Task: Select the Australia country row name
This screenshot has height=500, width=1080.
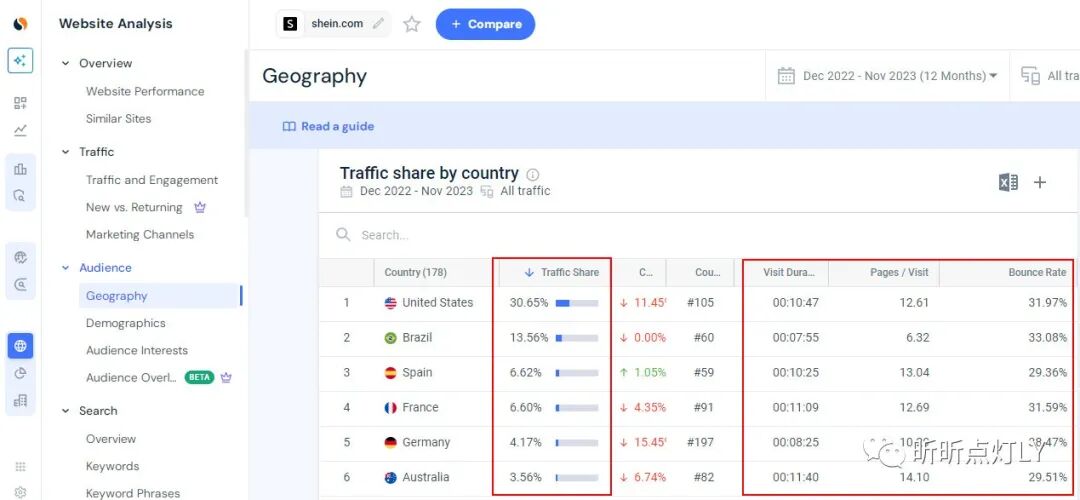Action: click(426, 477)
